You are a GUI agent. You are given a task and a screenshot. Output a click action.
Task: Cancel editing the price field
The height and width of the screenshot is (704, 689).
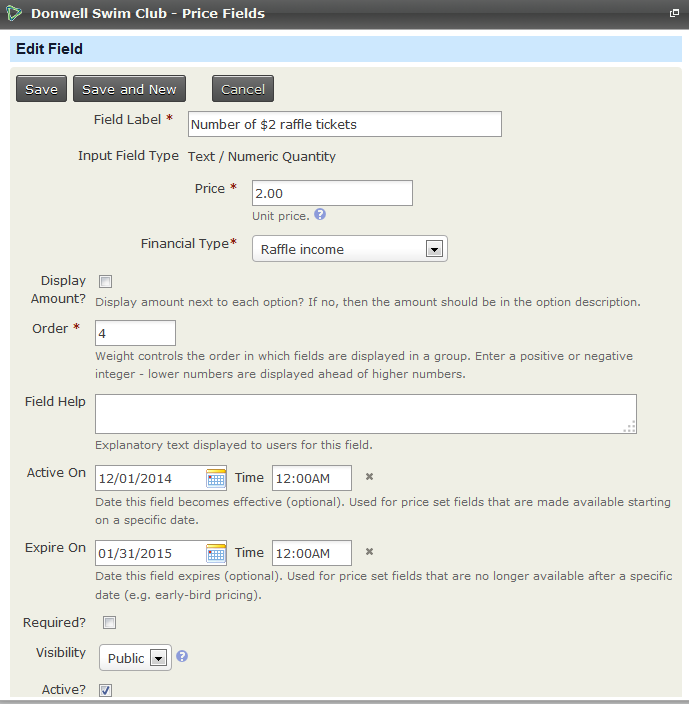coord(243,89)
